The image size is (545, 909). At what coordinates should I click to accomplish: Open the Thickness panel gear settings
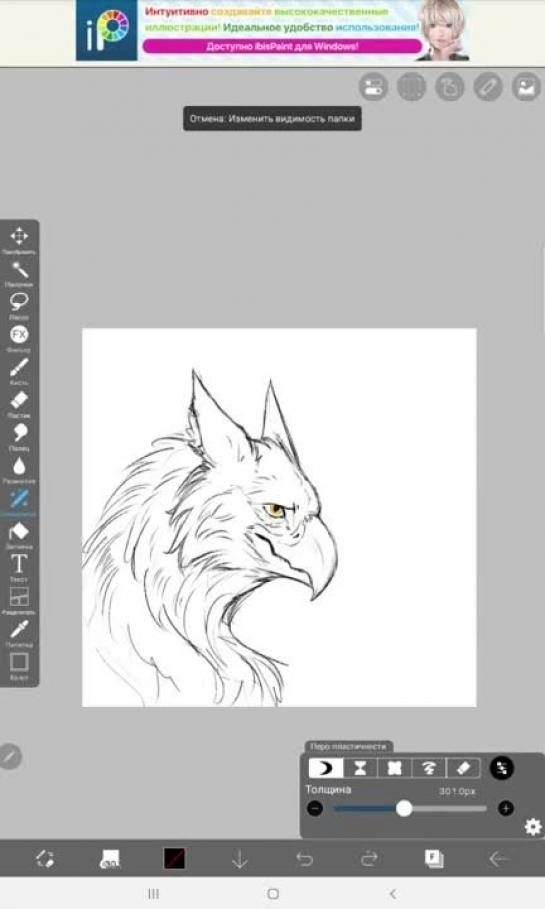click(533, 827)
